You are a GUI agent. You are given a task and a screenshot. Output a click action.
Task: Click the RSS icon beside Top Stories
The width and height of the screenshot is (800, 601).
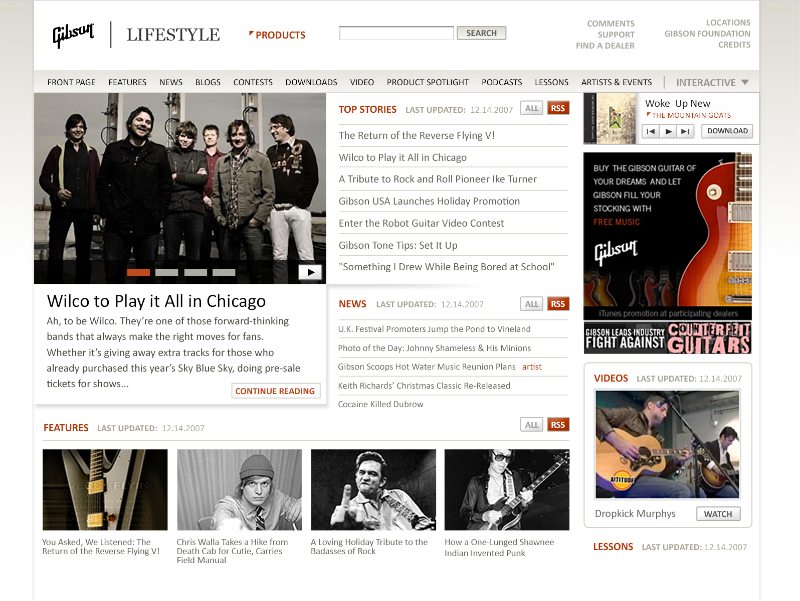click(558, 107)
